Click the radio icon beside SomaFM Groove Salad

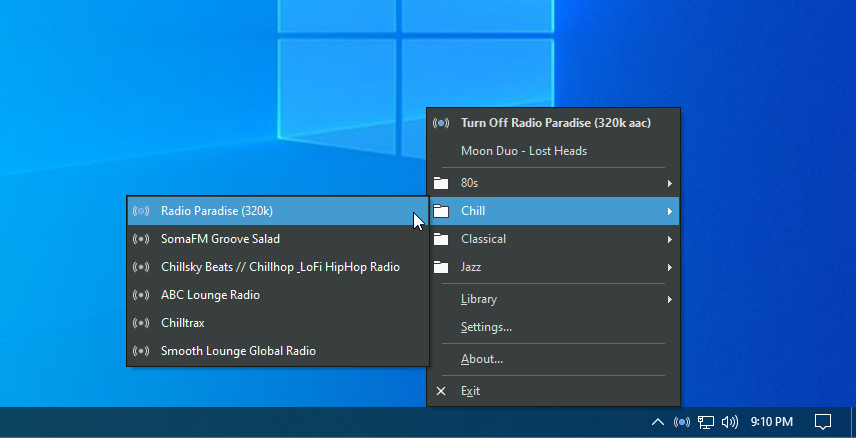click(141, 239)
